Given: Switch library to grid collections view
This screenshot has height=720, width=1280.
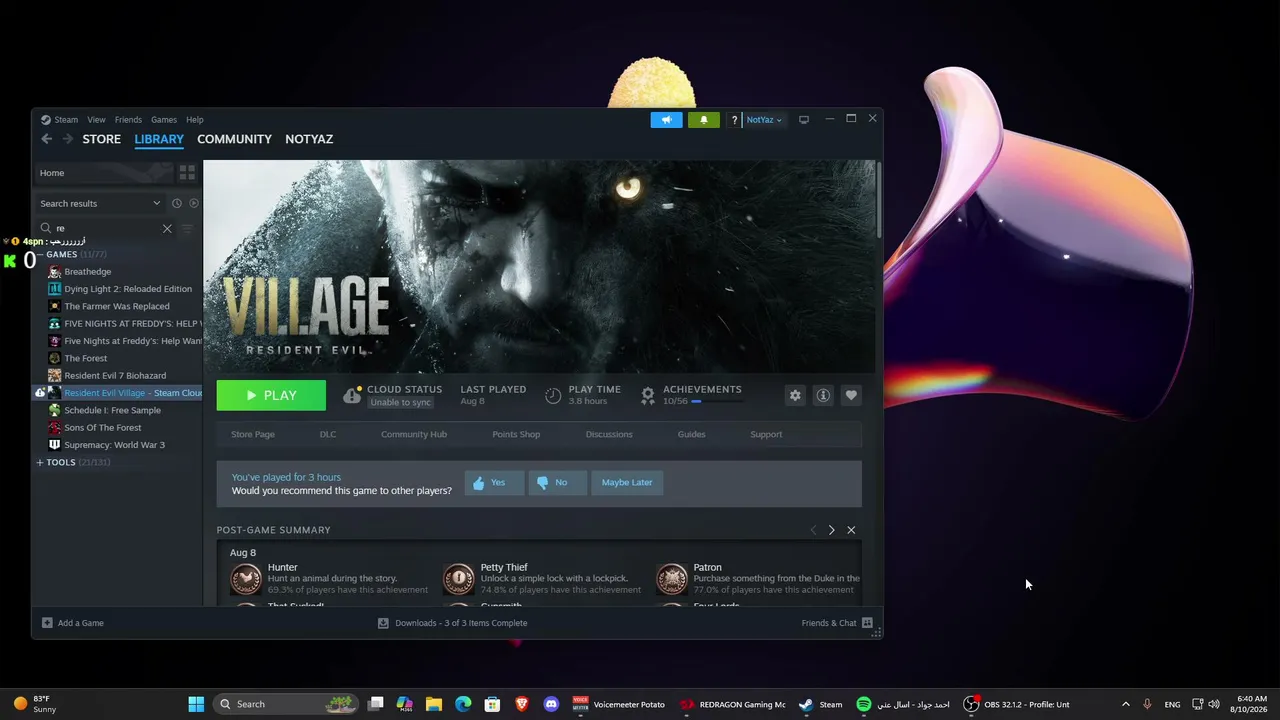Looking at the screenshot, I should [187, 173].
